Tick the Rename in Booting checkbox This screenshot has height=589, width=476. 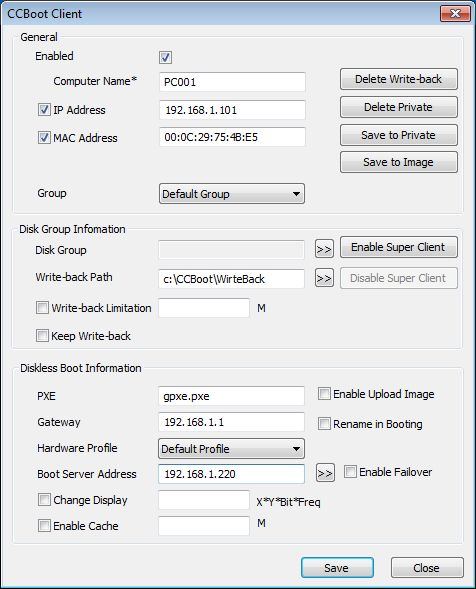[324, 424]
